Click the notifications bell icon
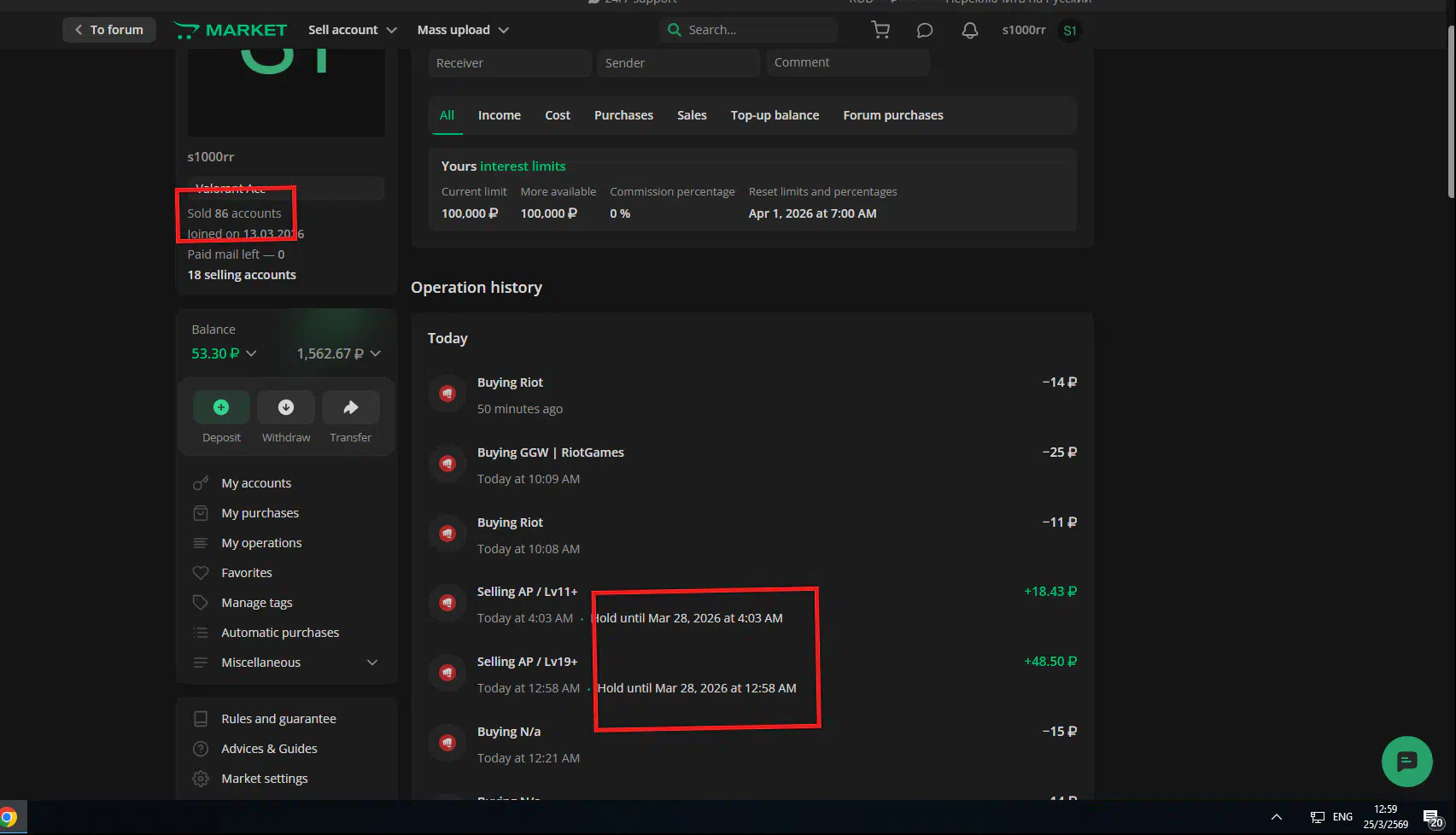Image resolution: width=1456 pixels, height=835 pixels. (969, 30)
